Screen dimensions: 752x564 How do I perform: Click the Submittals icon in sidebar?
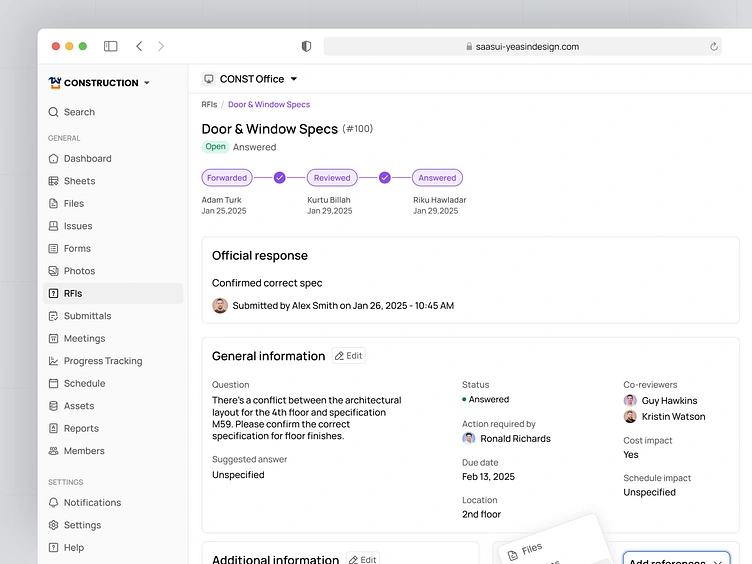pyautogui.click(x=53, y=316)
